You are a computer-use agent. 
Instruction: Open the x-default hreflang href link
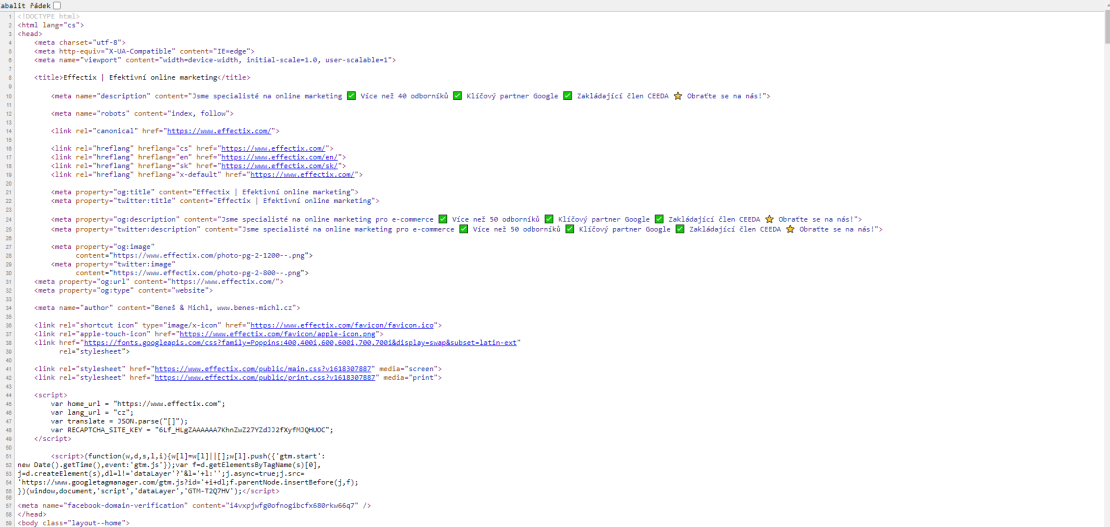click(302, 174)
